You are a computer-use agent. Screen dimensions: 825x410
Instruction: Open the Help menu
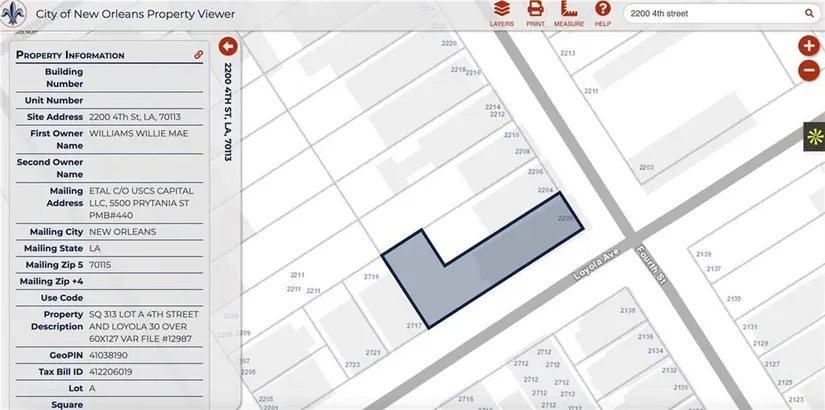[x=602, y=14]
